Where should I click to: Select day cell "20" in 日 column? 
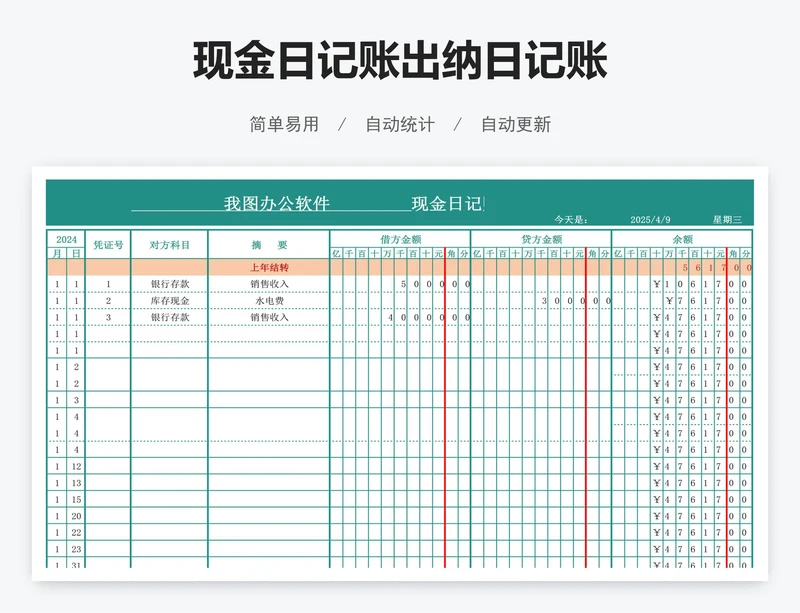point(76,516)
